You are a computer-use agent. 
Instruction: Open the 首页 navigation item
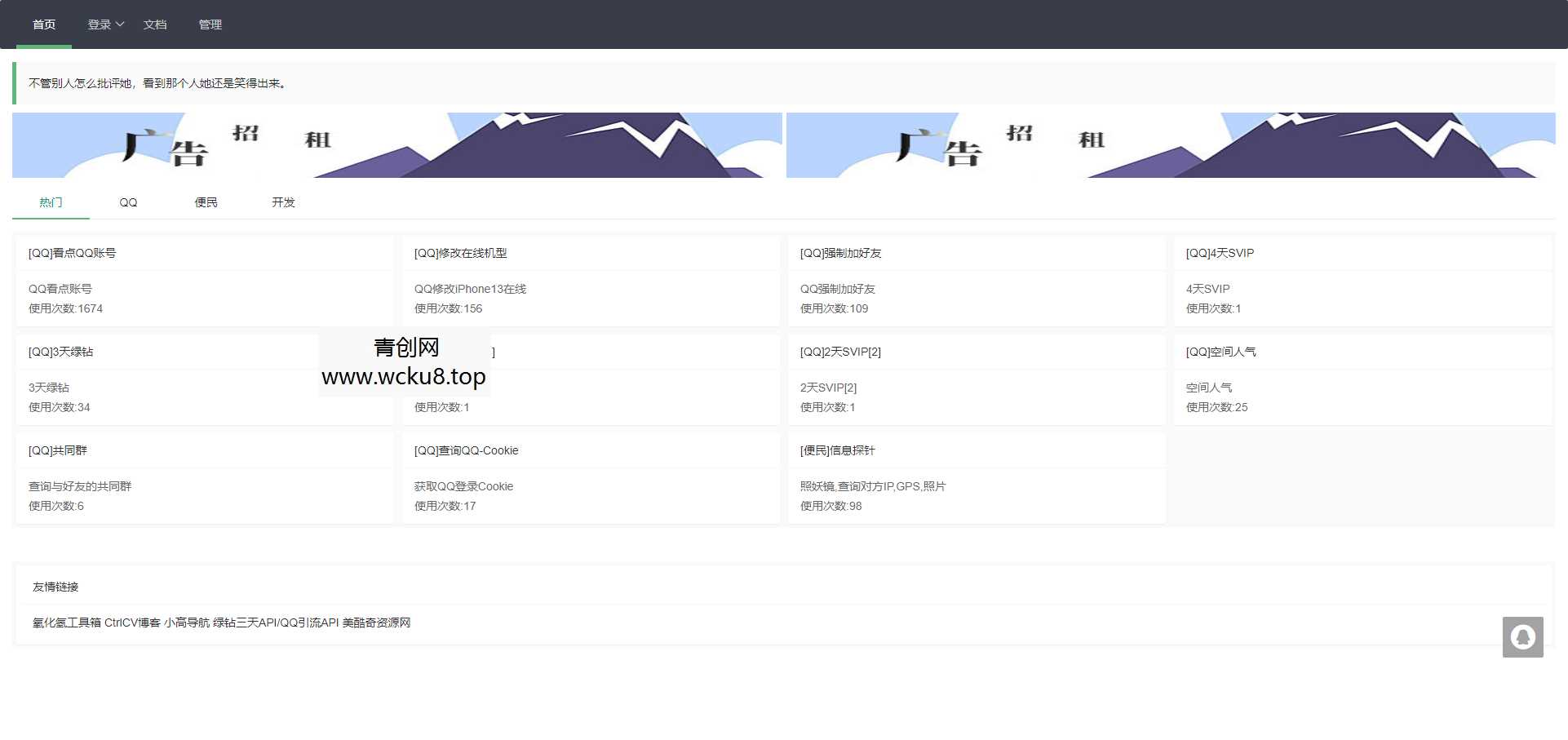point(44,24)
